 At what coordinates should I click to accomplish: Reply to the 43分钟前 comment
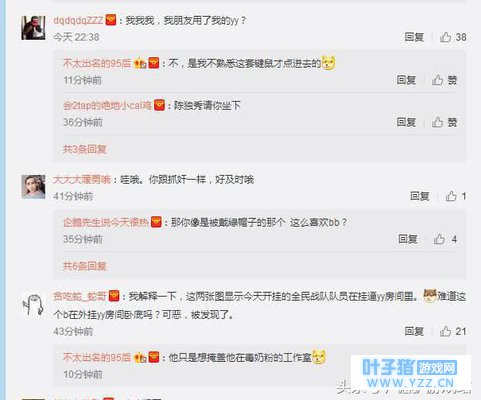point(414,331)
